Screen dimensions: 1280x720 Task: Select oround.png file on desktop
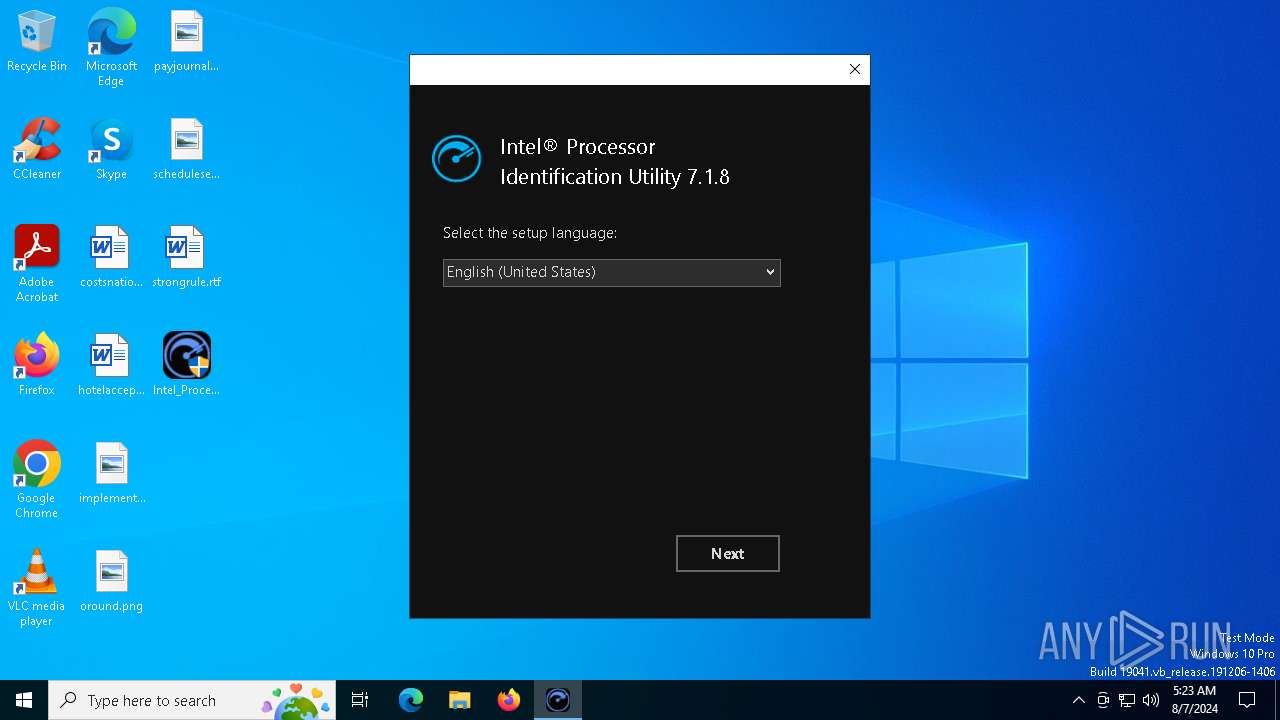pyautogui.click(x=111, y=581)
